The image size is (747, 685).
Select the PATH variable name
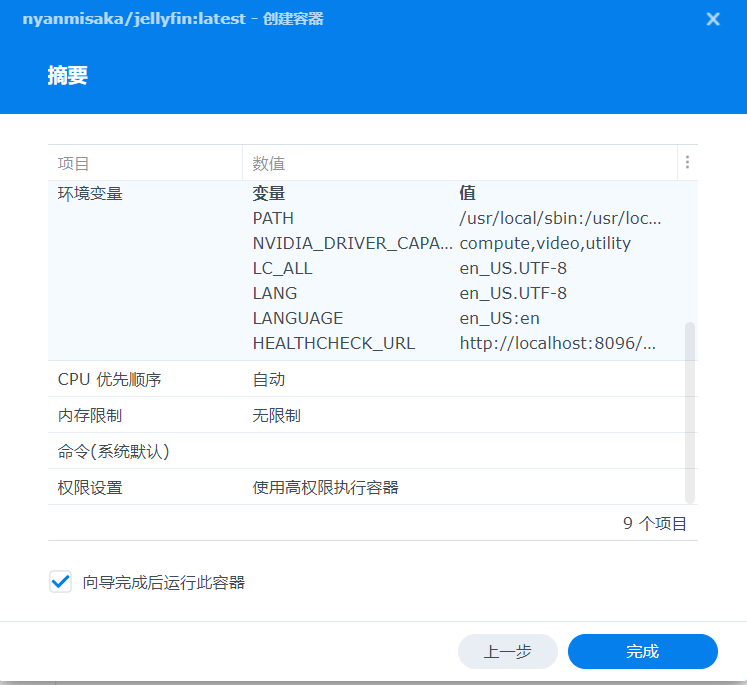273,218
